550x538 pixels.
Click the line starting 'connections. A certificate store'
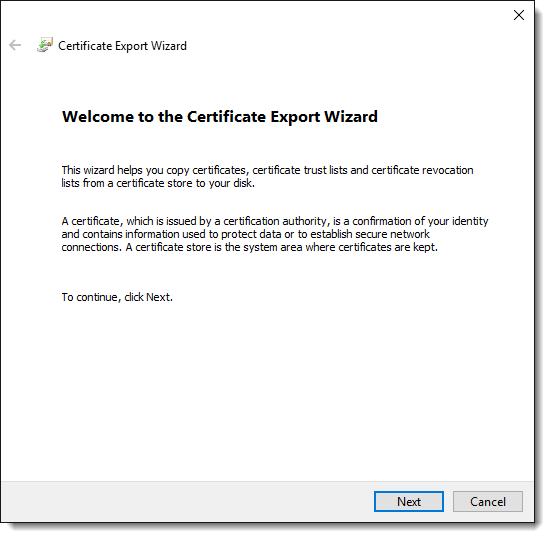[x=250, y=247]
